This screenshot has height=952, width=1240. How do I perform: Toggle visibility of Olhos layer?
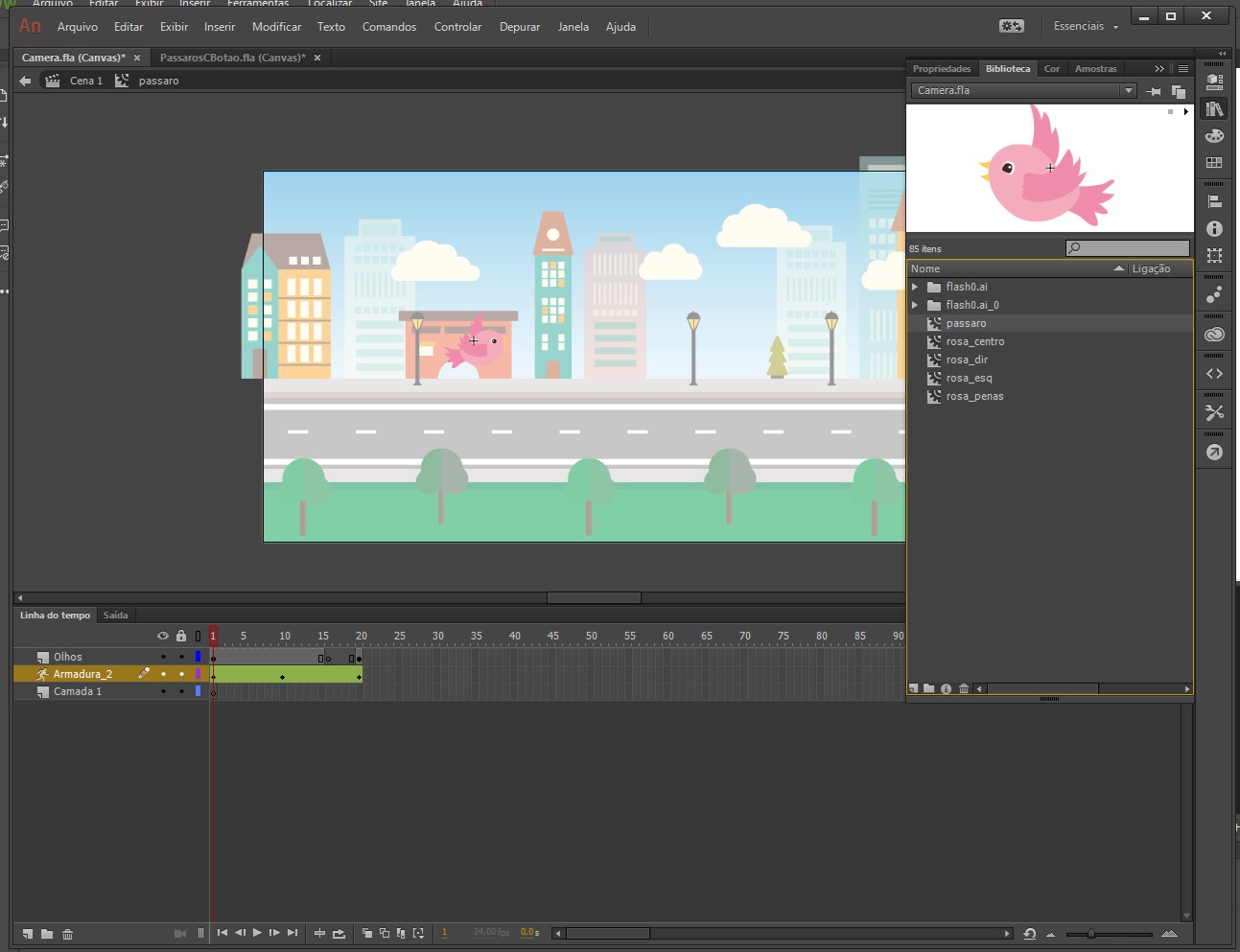pos(163,657)
